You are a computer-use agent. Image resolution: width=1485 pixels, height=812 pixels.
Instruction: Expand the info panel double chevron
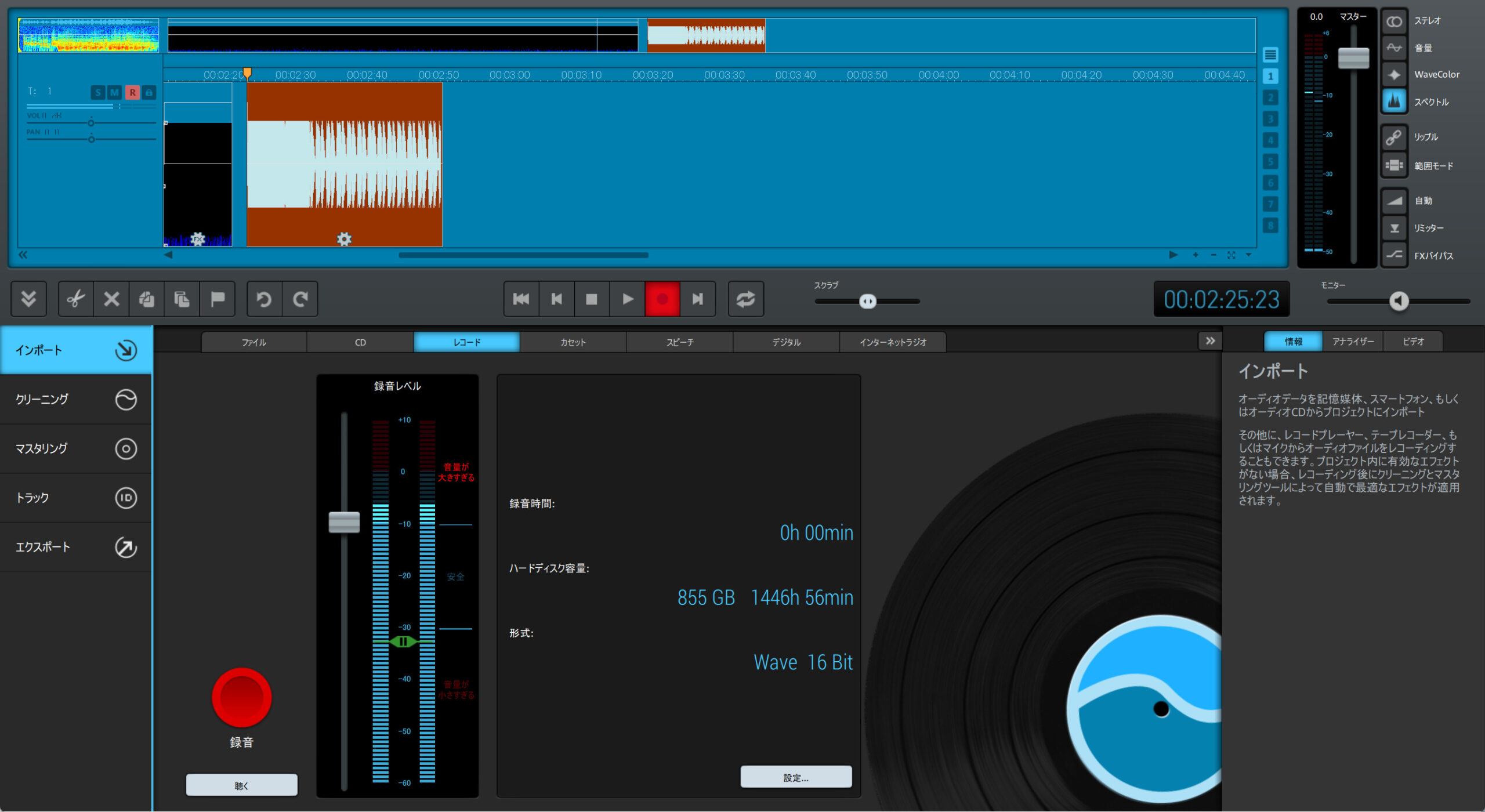pyautogui.click(x=1210, y=341)
